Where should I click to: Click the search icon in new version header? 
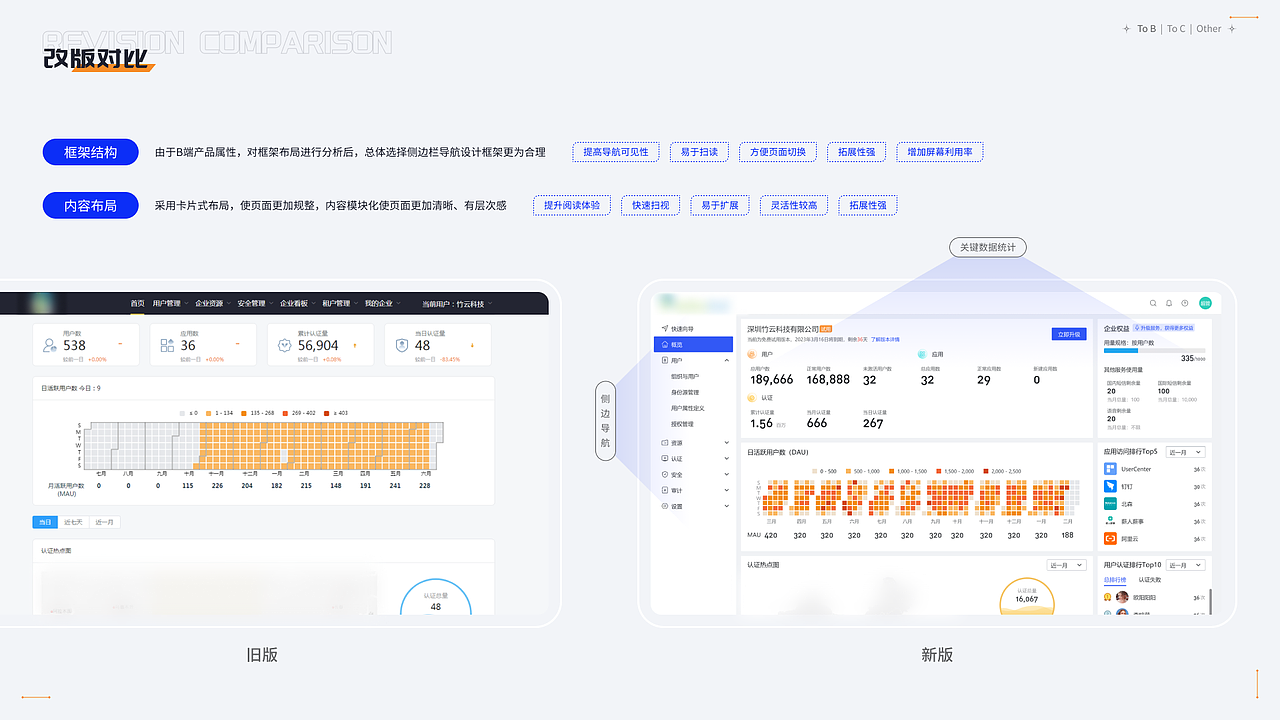(x=1153, y=303)
